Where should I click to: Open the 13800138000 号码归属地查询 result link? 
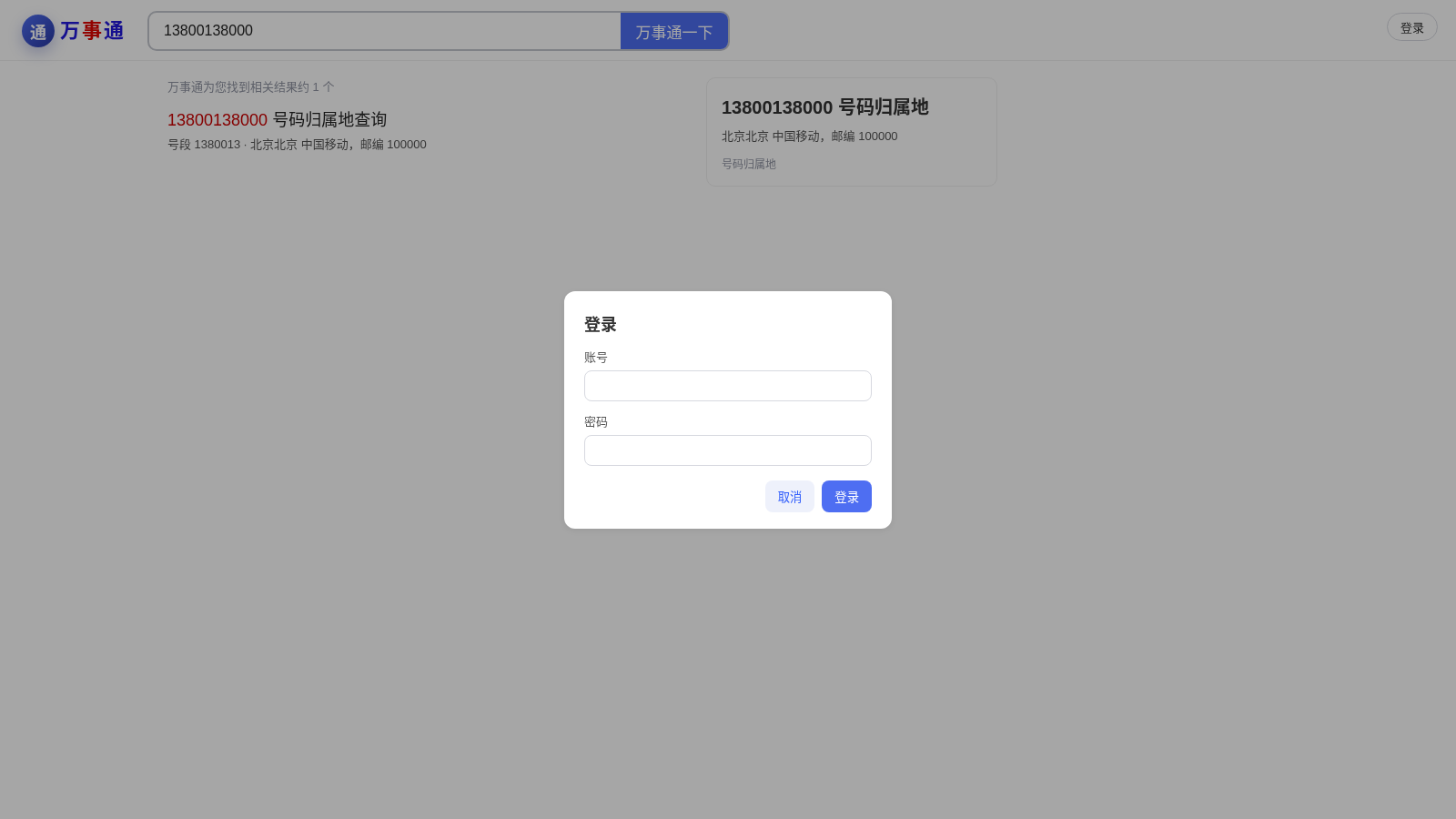pos(277,119)
